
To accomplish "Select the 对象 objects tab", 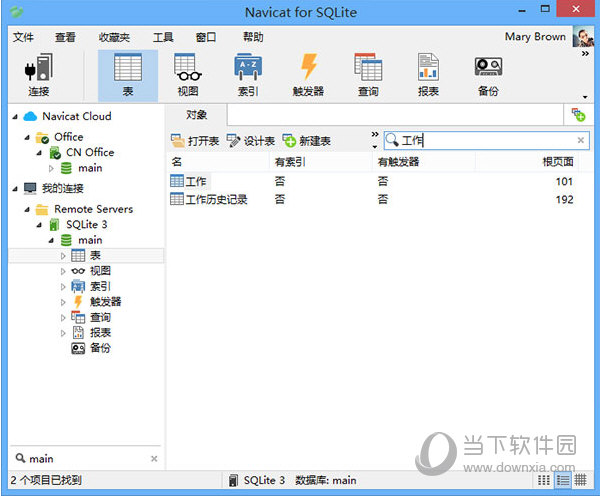I will coord(196,115).
